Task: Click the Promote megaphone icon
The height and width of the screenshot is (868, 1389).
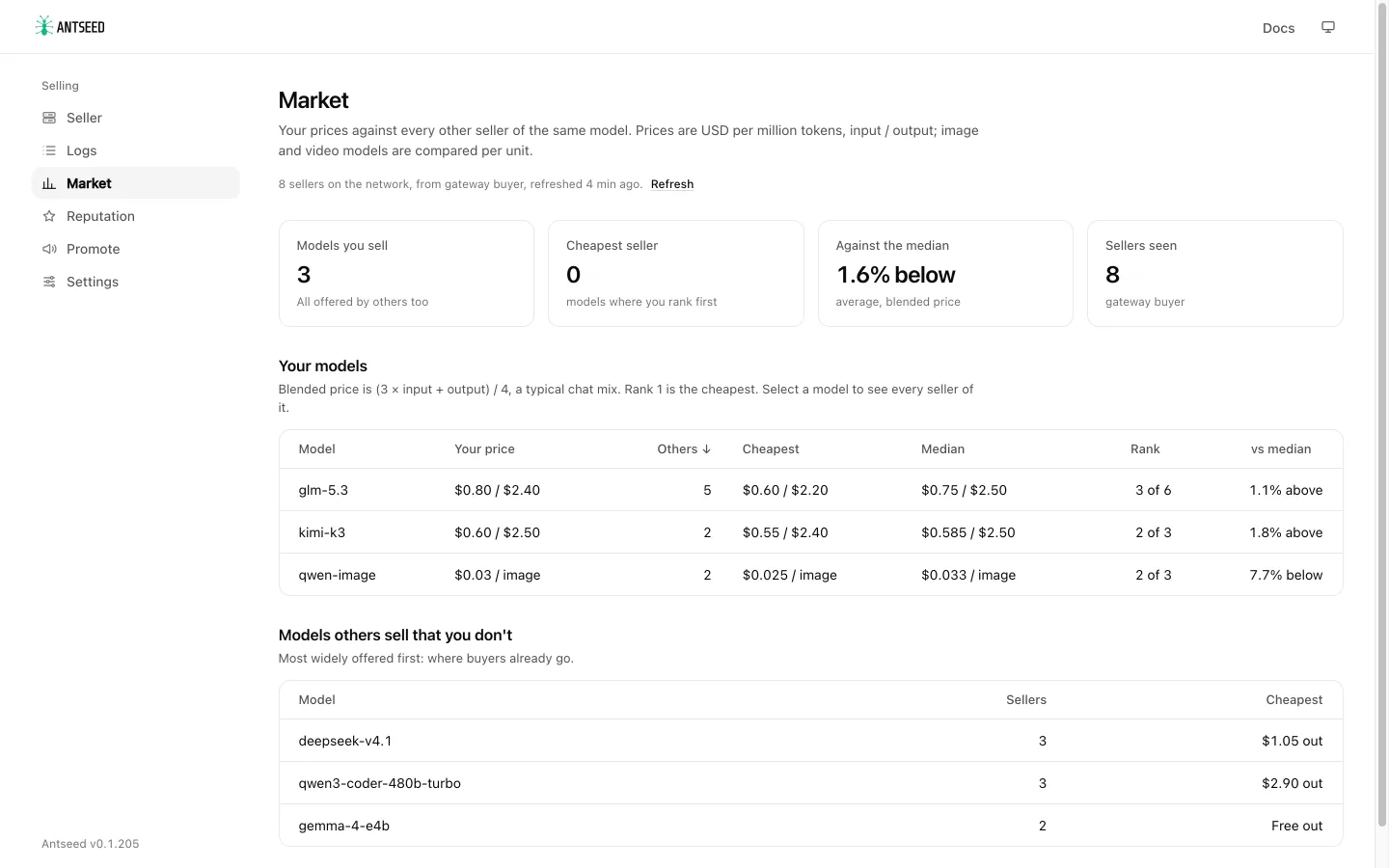Action: pos(49,249)
